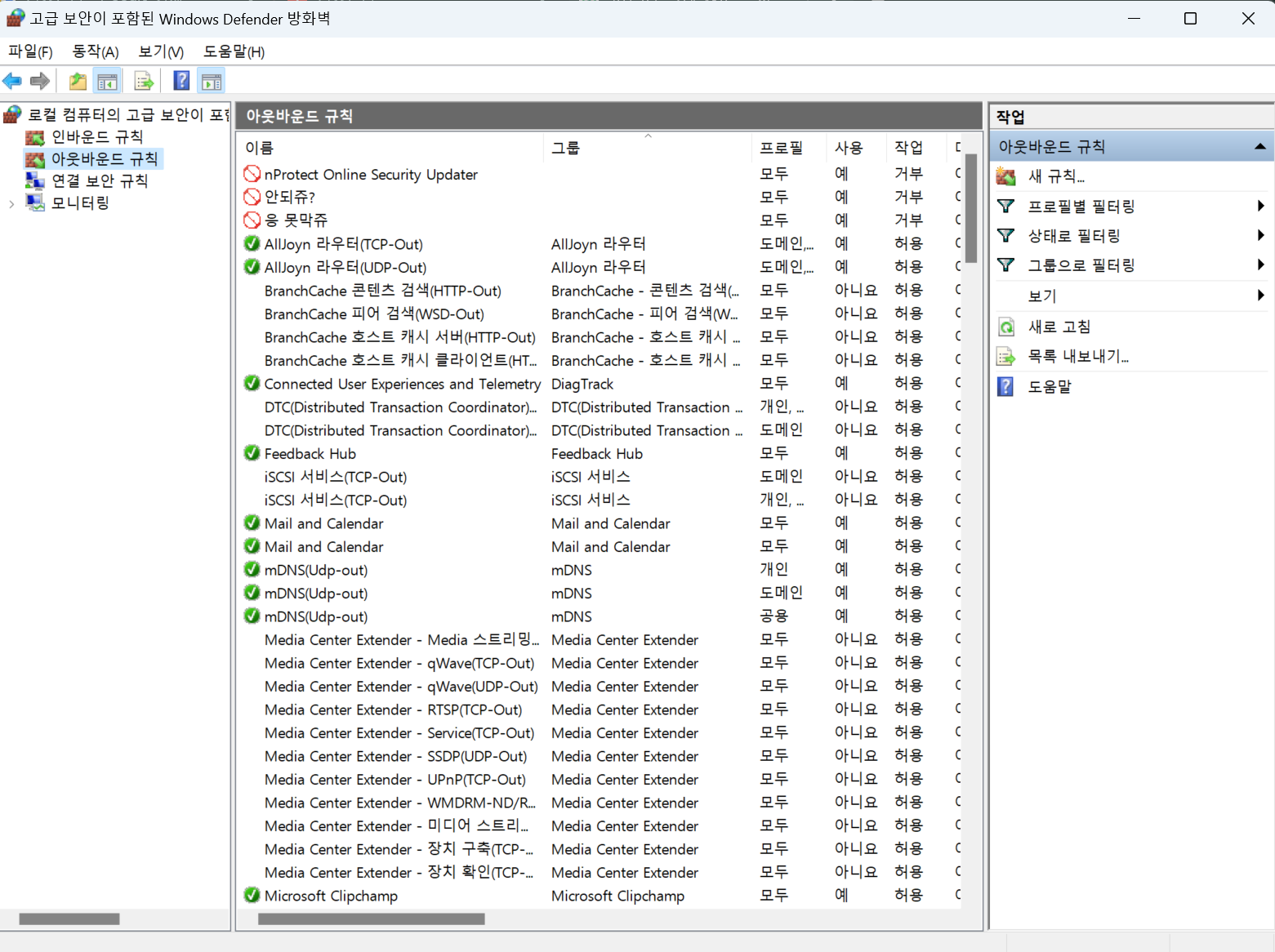
Task: Click the 그룹으로 필터링 funnel icon
Action: click(1006, 265)
